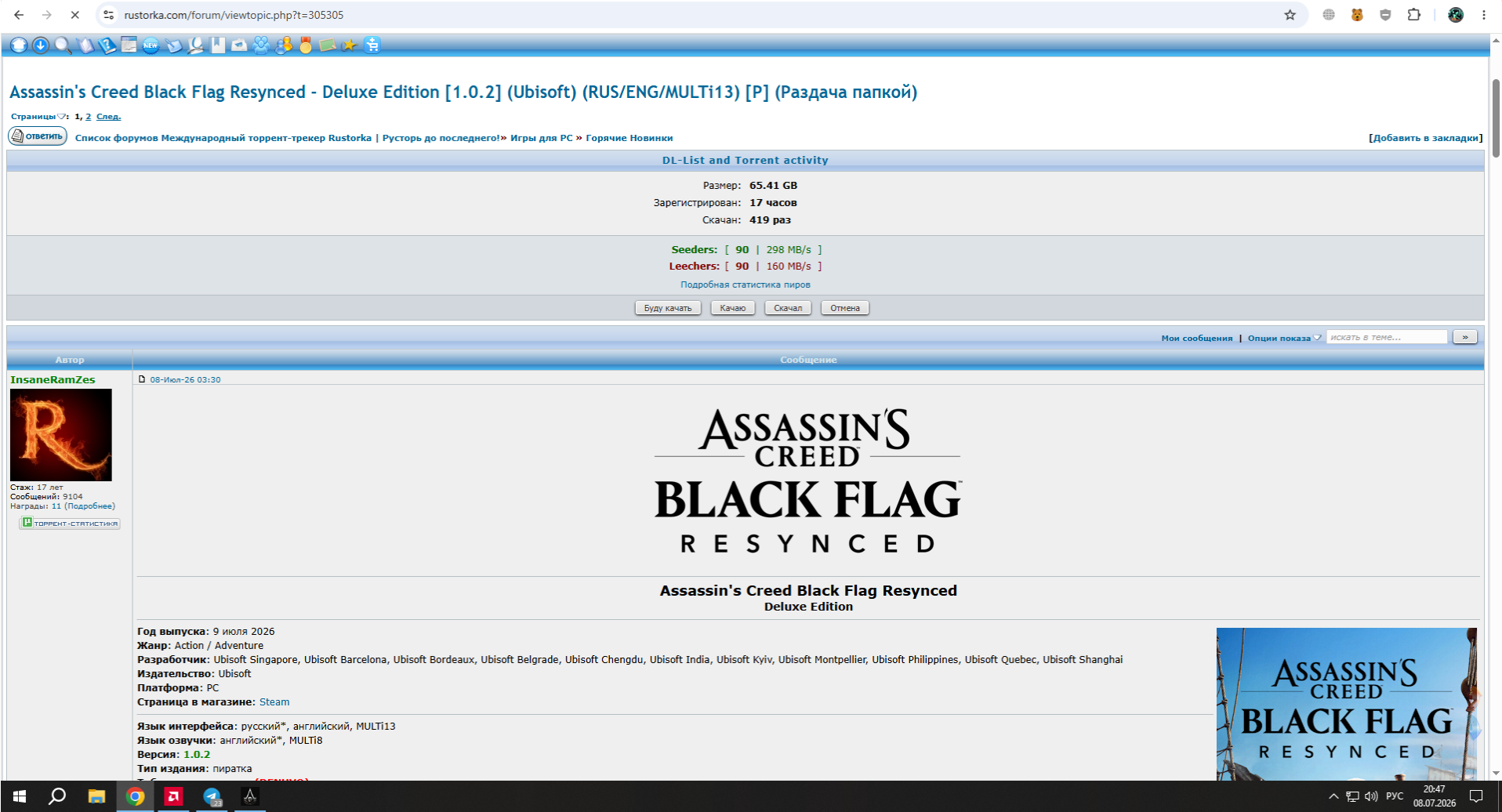
Task: Click the 'ответить' reply button
Action: pyautogui.click(x=38, y=136)
